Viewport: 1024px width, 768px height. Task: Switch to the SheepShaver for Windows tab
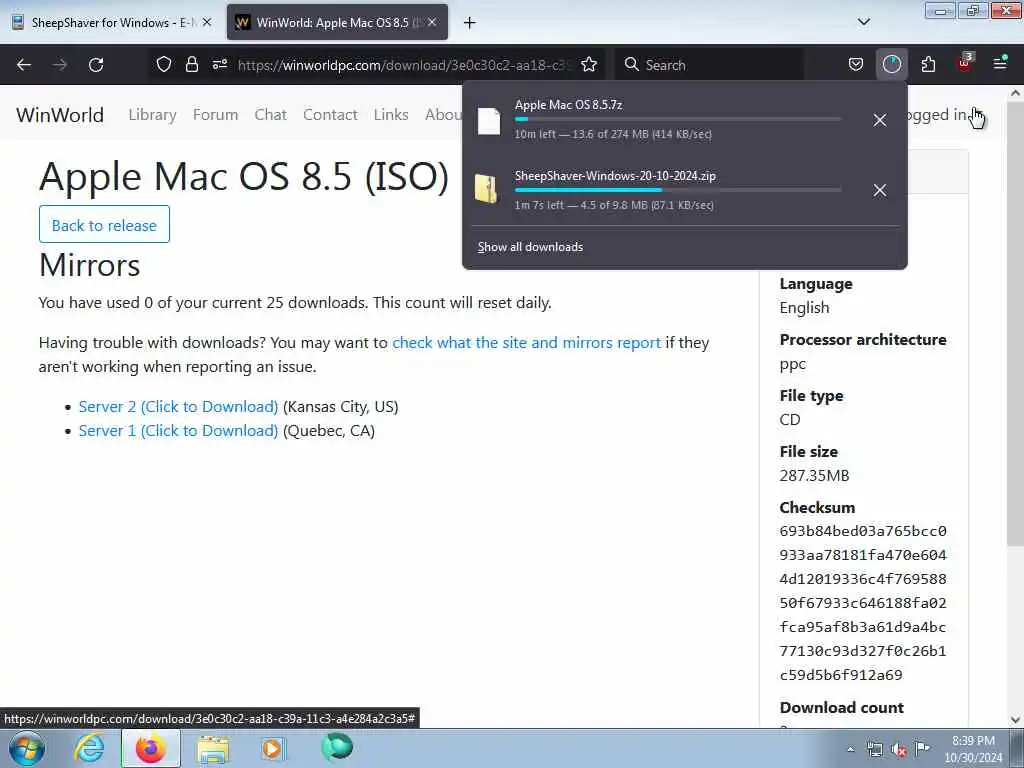pos(111,22)
